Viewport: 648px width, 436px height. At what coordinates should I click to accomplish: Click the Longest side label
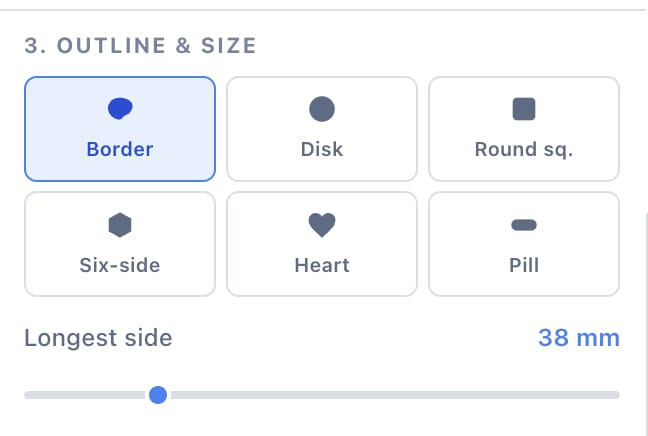[x=98, y=338]
